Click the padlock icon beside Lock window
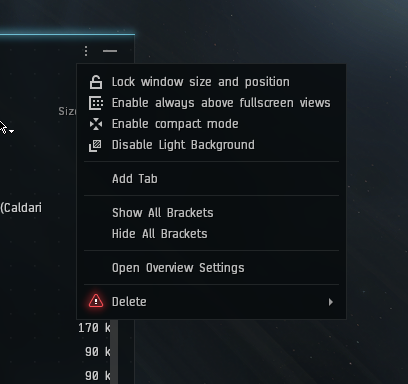The width and height of the screenshot is (408, 384). click(96, 82)
